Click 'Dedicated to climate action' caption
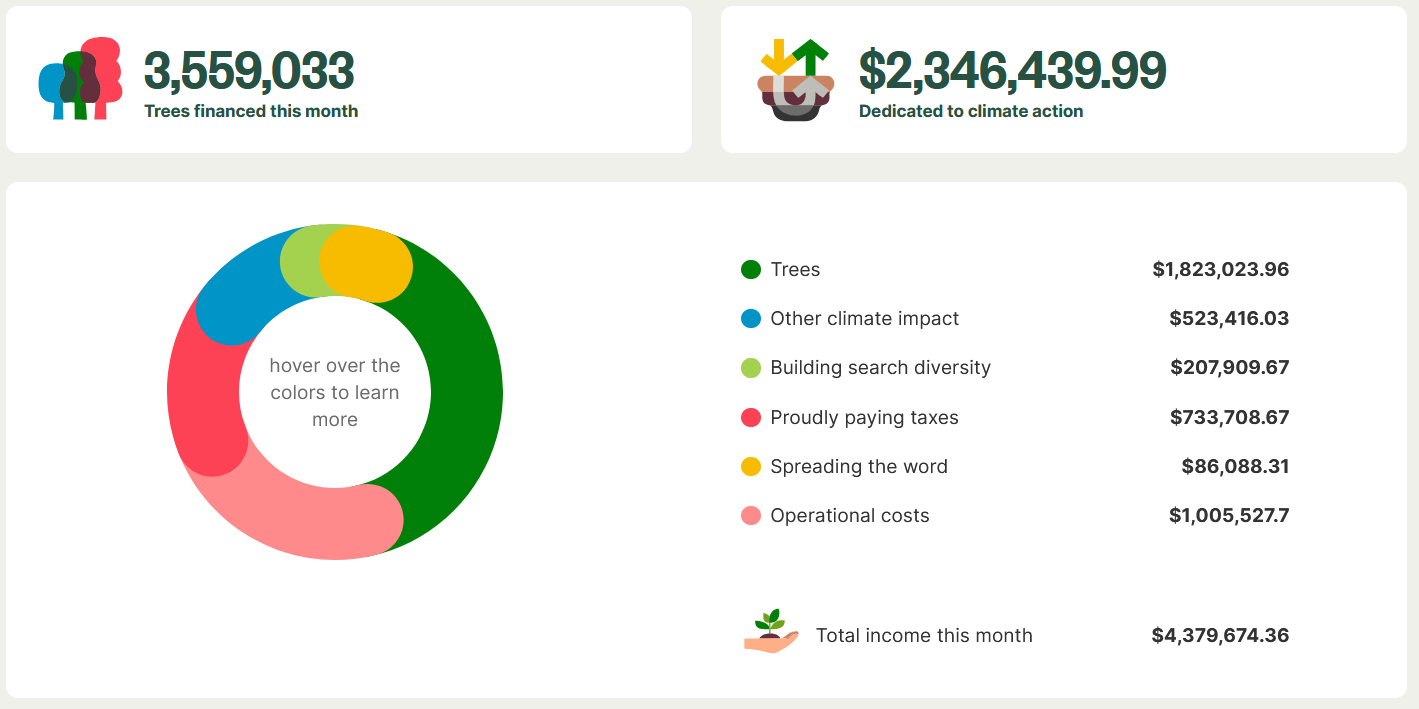The height and width of the screenshot is (709, 1419). point(971,111)
